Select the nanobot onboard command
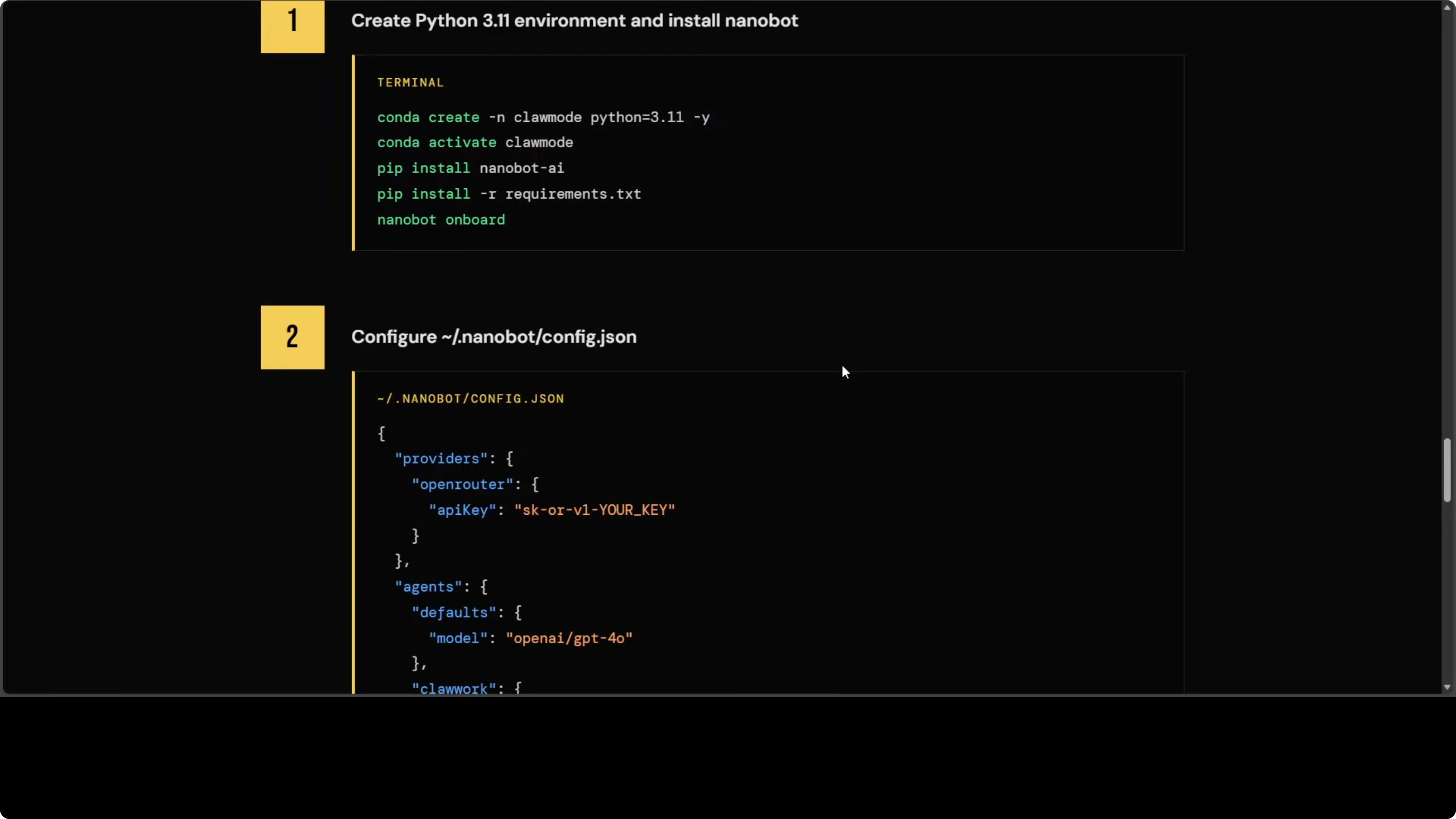The height and width of the screenshot is (819, 1456). [441, 220]
